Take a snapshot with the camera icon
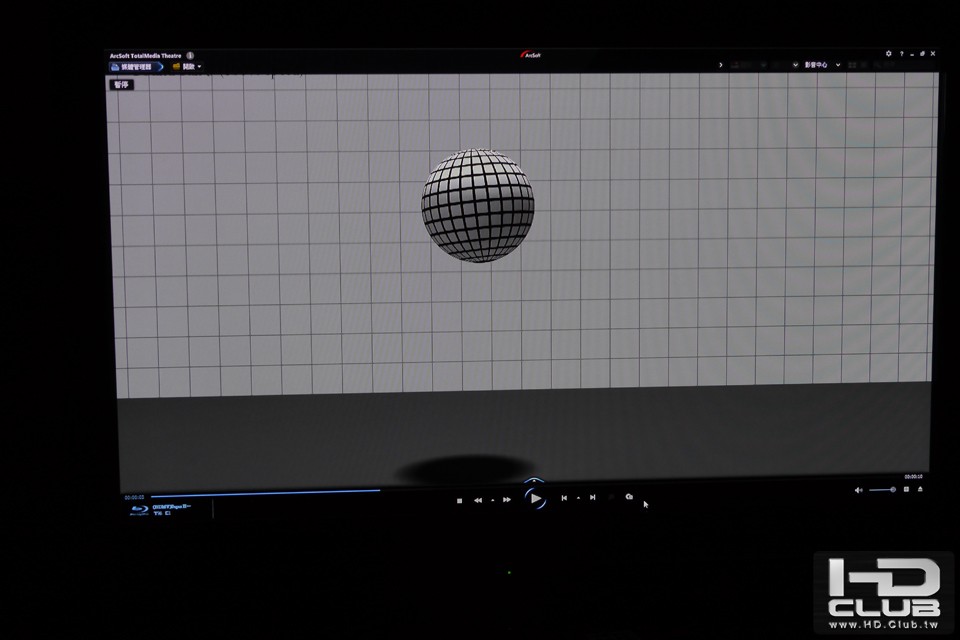This screenshot has height=640, width=960. coord(629,497)
